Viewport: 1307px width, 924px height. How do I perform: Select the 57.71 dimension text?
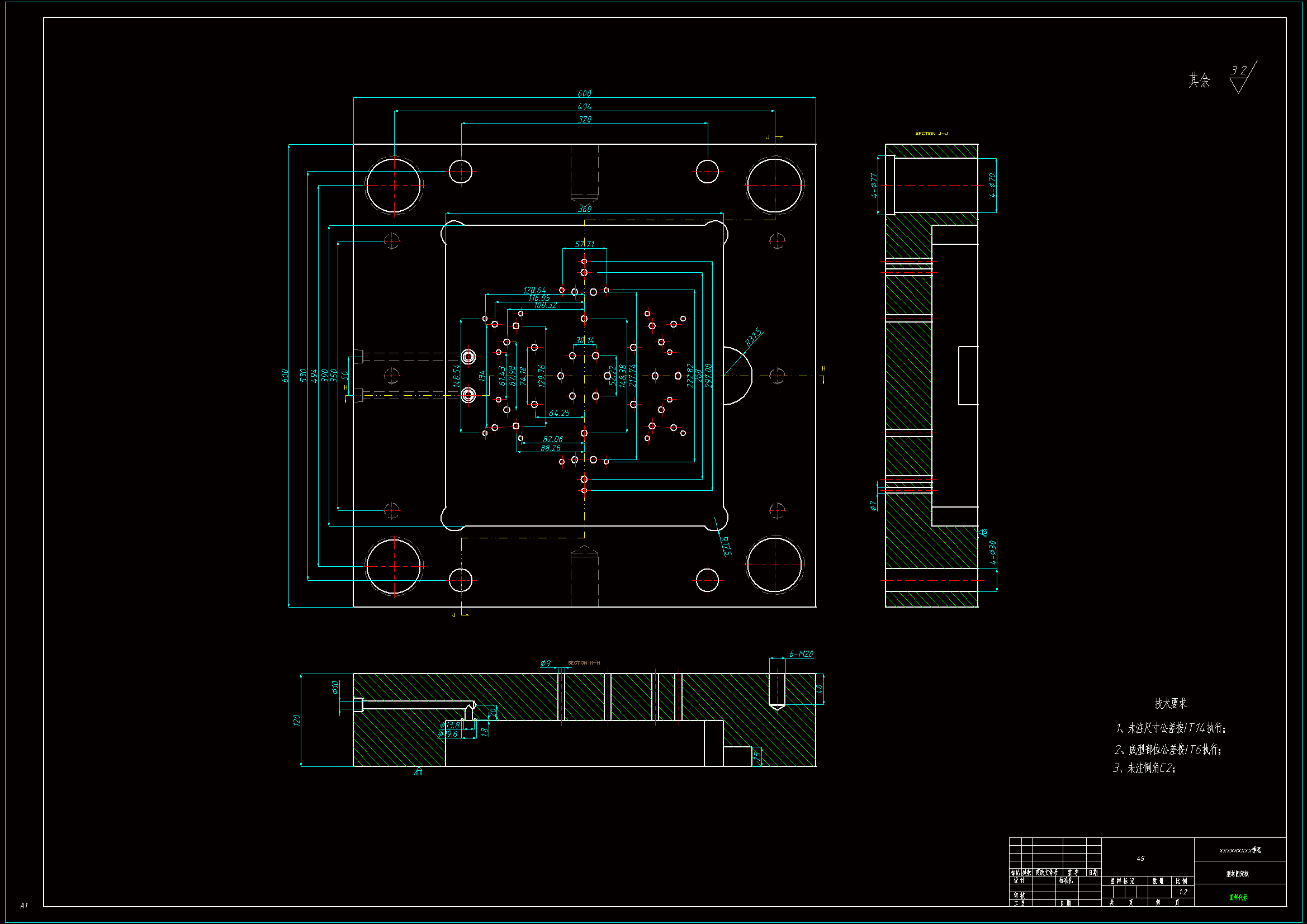pos(584,244)
